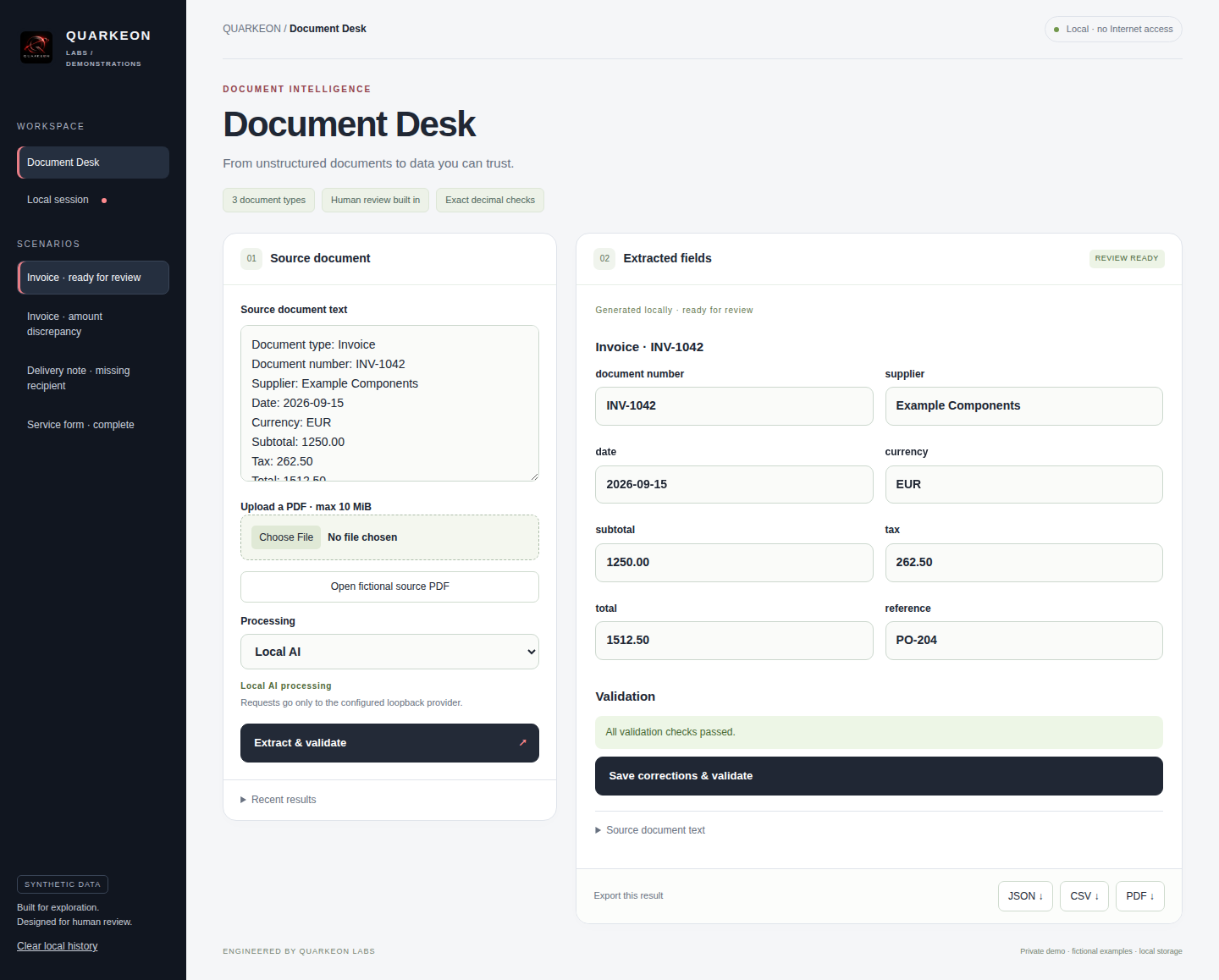This screenshot has width=1219, height=980.
Task: Click into the Source document text area
Action: 389,403
